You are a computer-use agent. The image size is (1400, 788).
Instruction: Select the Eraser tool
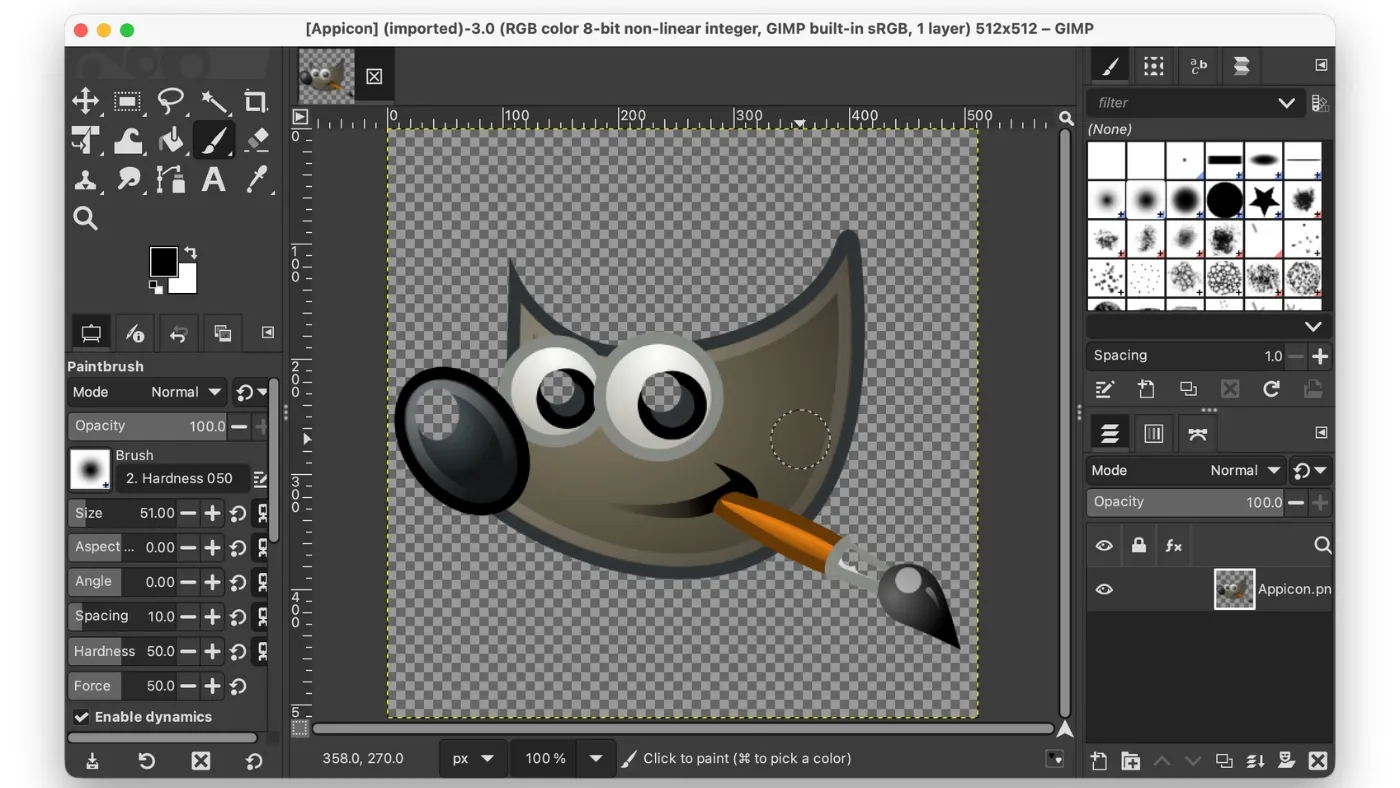[x=256, y=140]
